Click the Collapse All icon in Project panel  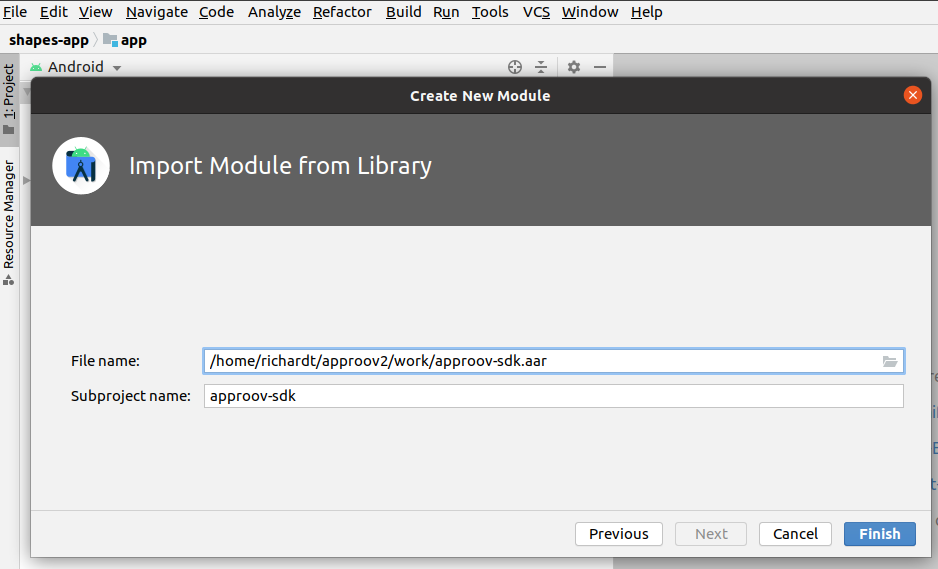click(x=541, y=67)
